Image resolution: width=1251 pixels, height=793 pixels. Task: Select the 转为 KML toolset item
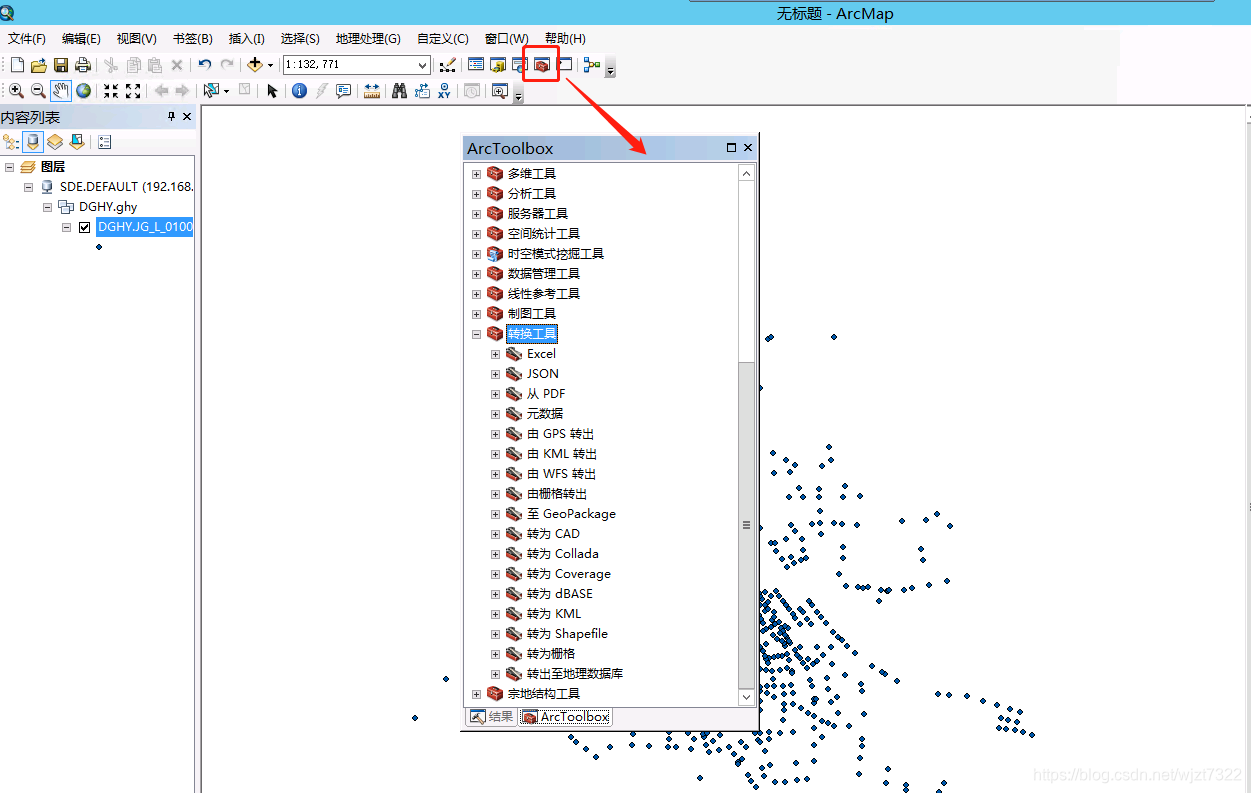(x=554, y=614)
